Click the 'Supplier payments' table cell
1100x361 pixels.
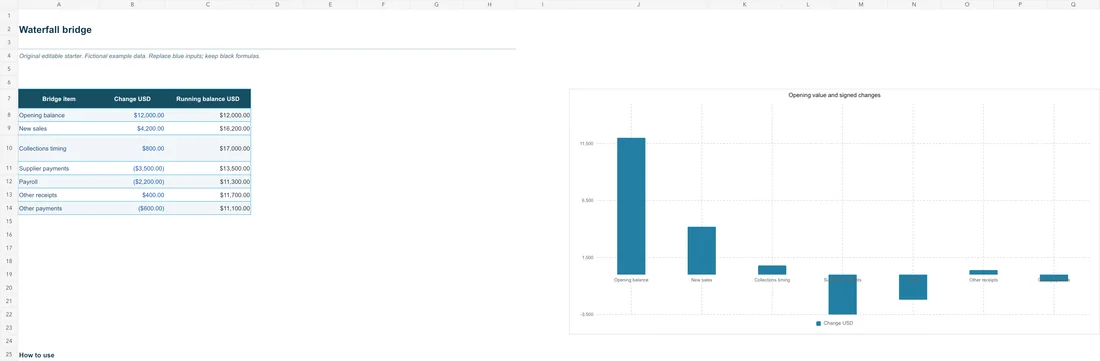(x=59, y=169)
